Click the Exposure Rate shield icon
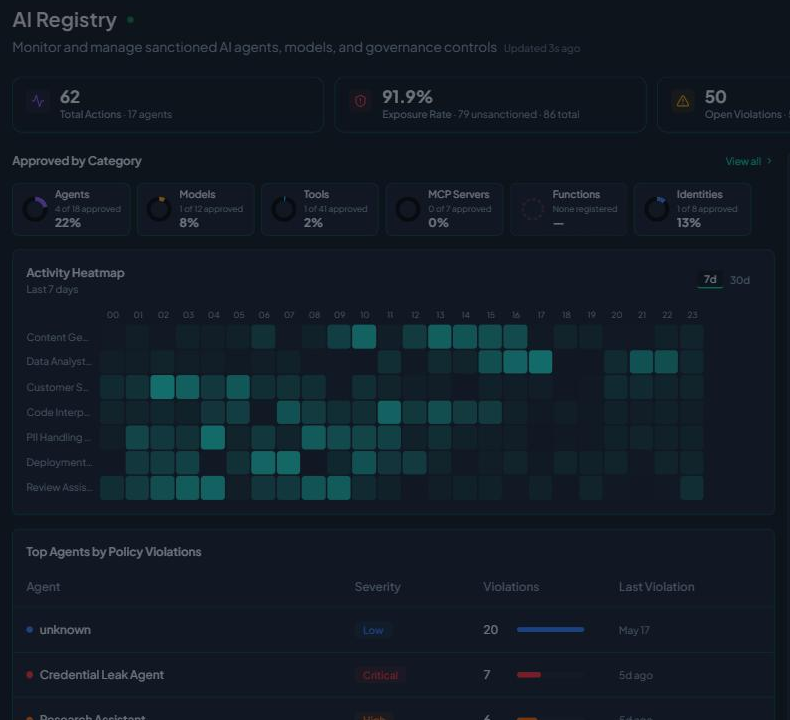Screen dimensions: 790x720 point(360,101)
